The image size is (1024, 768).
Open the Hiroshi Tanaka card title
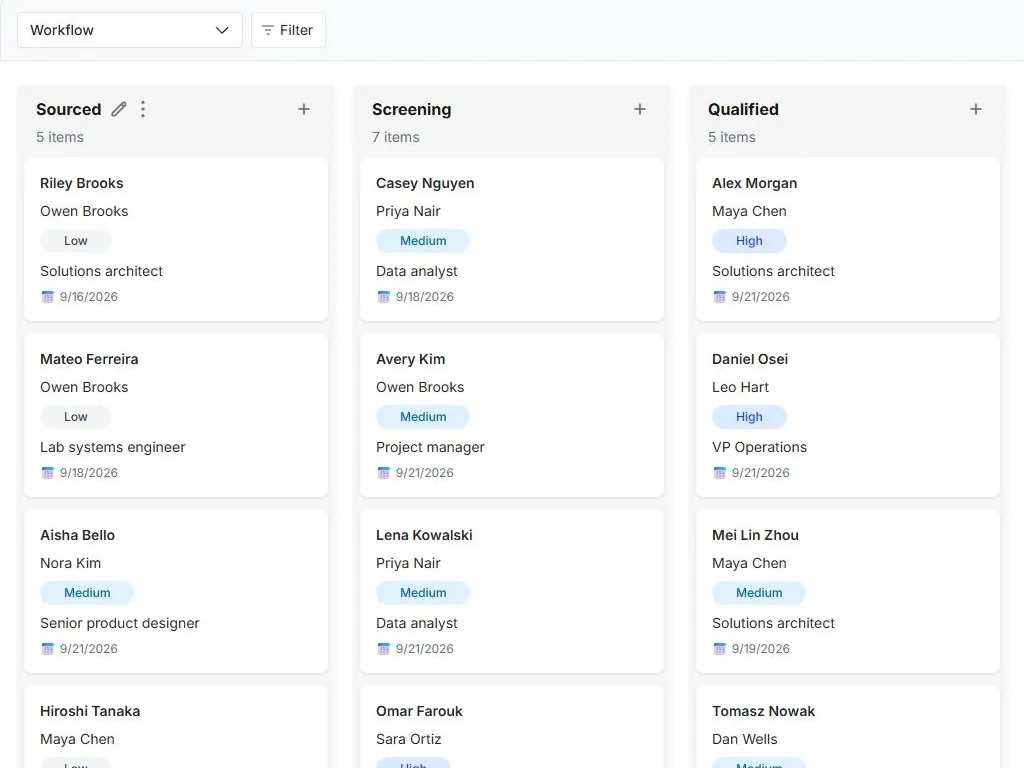click(90, 711)
